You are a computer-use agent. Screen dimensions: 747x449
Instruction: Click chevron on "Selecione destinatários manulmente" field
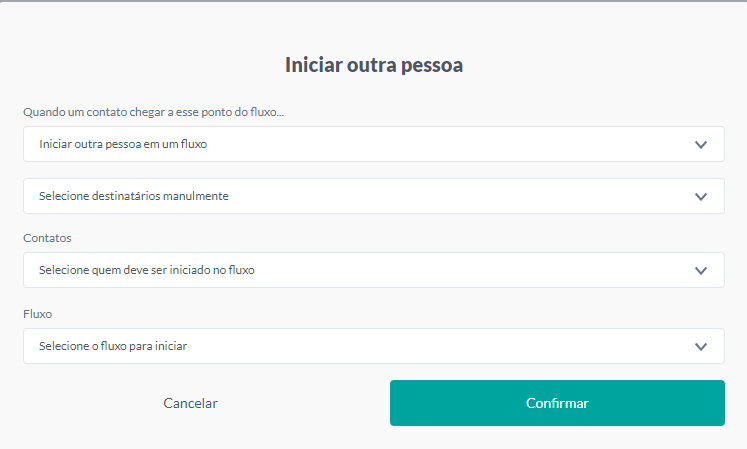[x=701, y=196]
